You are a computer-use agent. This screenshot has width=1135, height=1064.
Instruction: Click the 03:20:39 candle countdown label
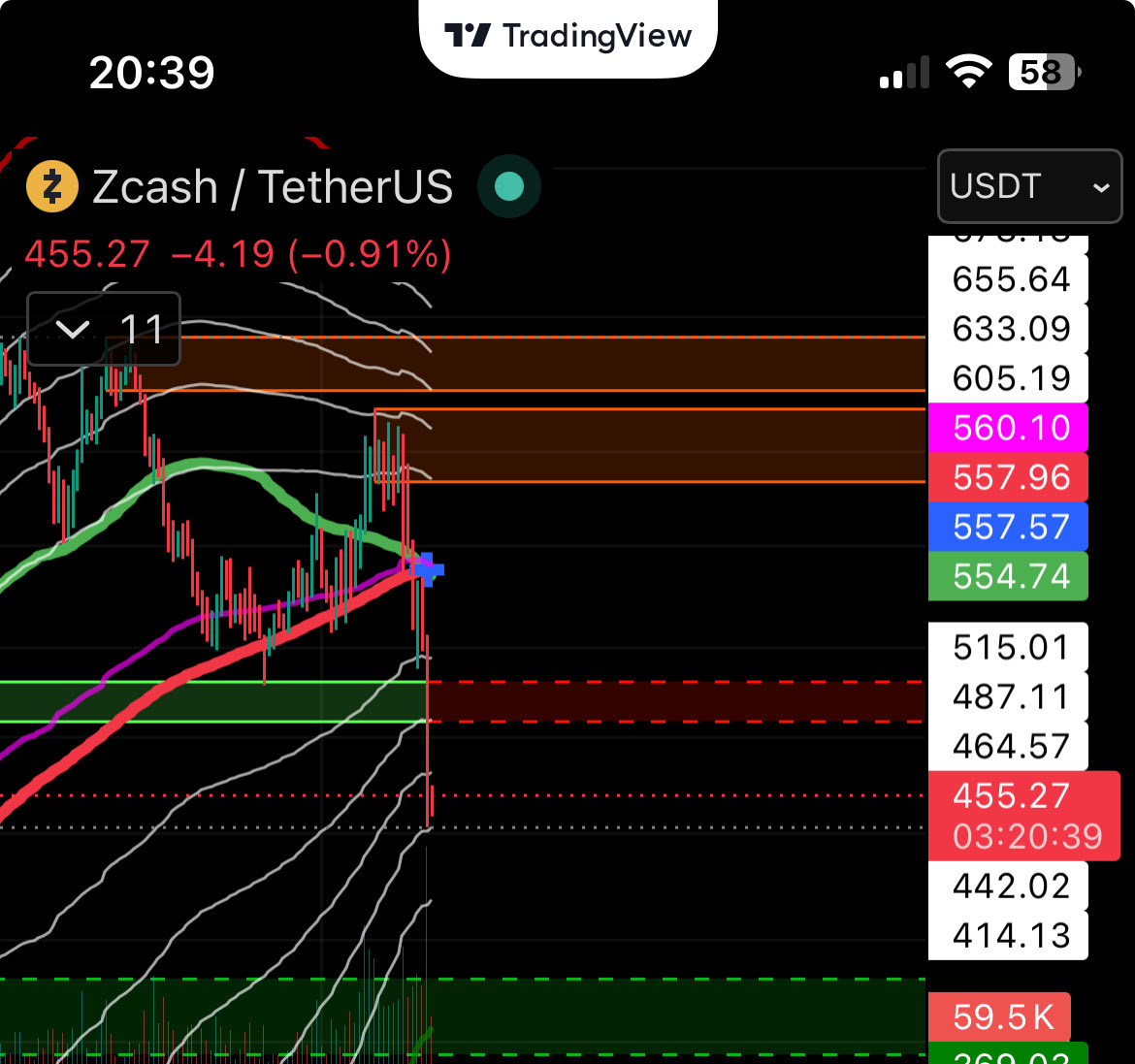click(1027, 837)
